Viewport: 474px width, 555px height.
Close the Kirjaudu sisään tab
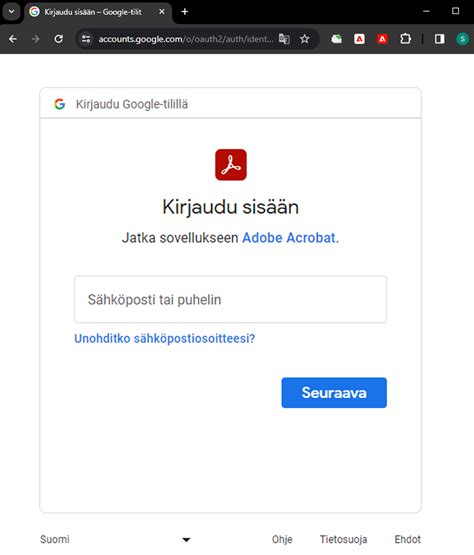162,12
